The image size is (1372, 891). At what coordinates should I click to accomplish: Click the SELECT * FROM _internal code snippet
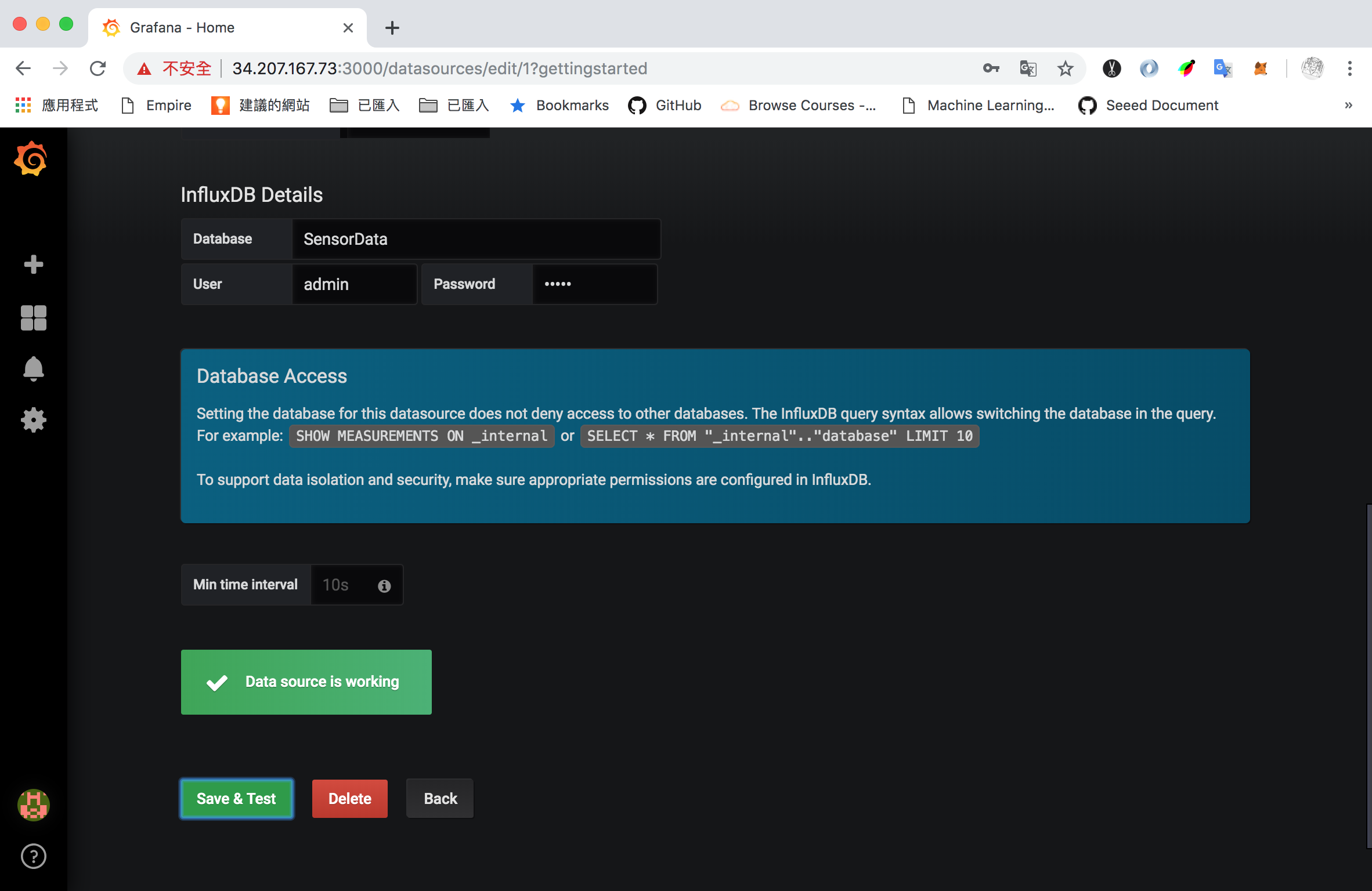(x=780, y=436)
